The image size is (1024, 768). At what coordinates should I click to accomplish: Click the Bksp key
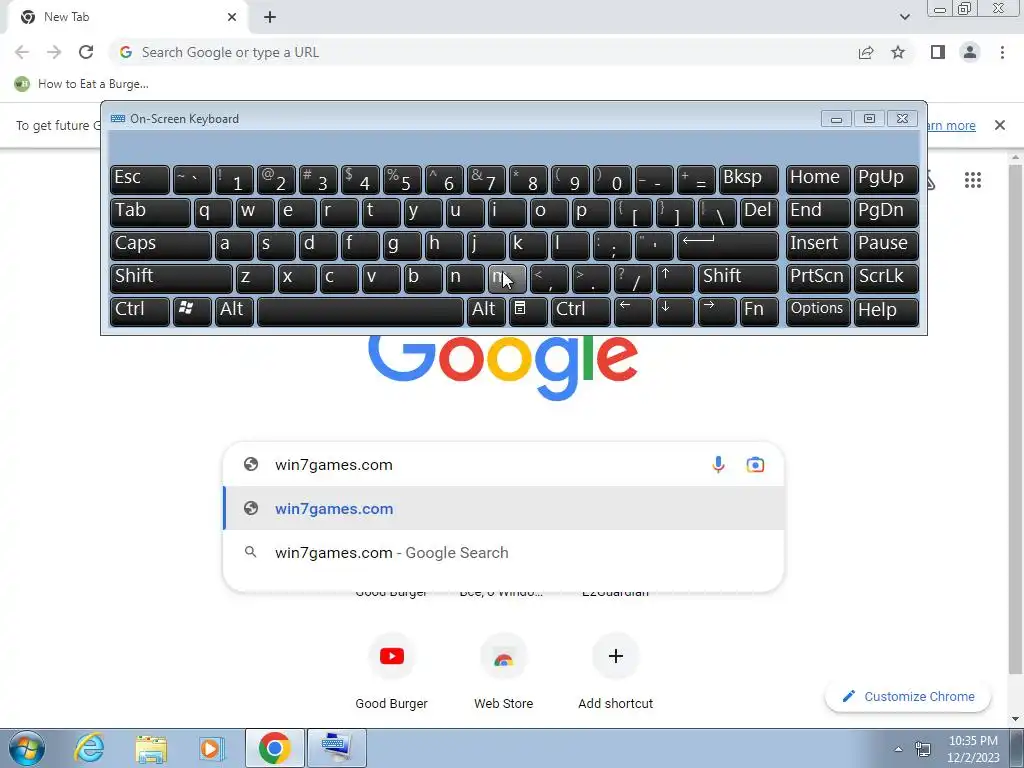(748, 179)
